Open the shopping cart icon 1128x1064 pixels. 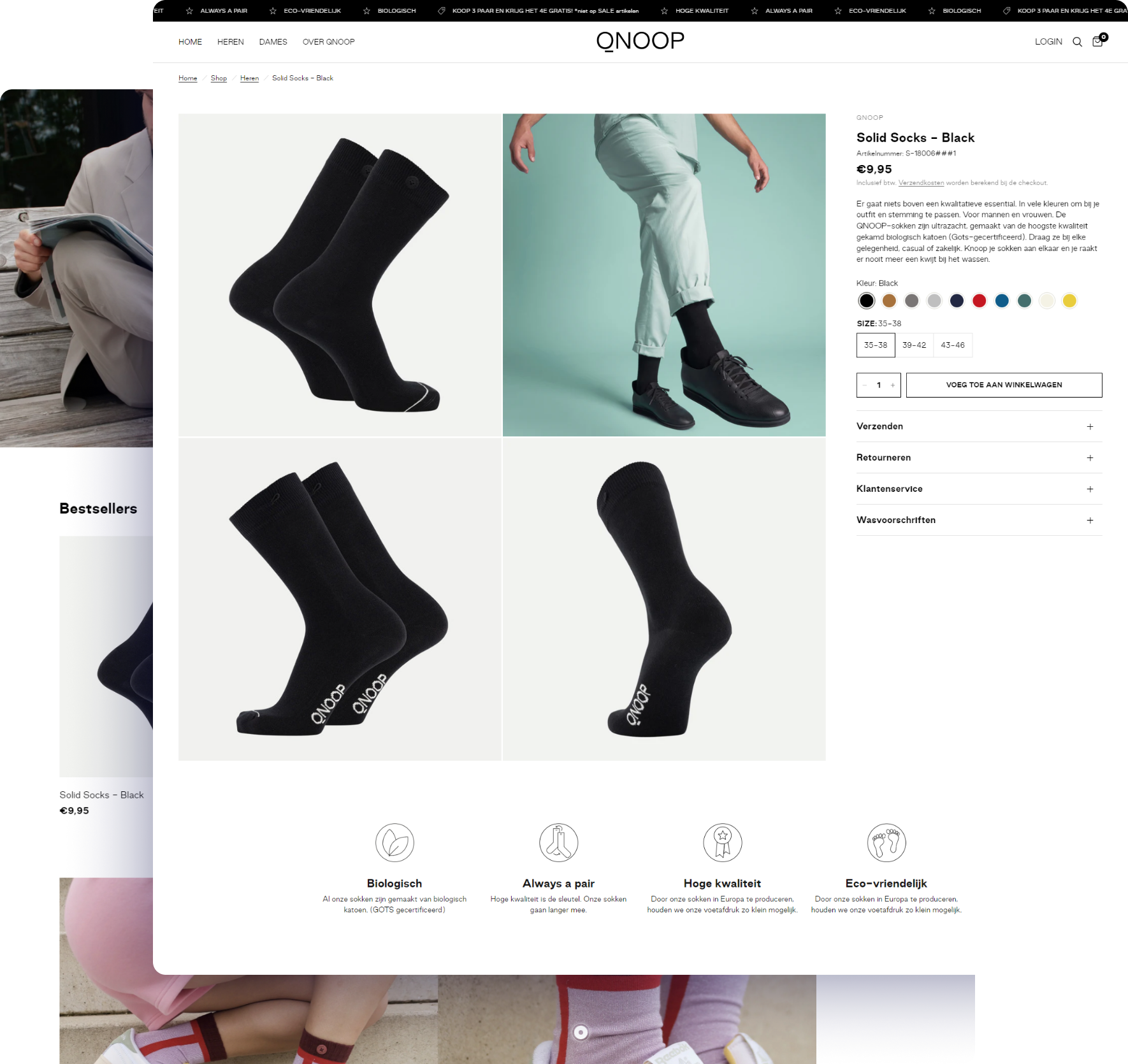(x=1097, y=41)
